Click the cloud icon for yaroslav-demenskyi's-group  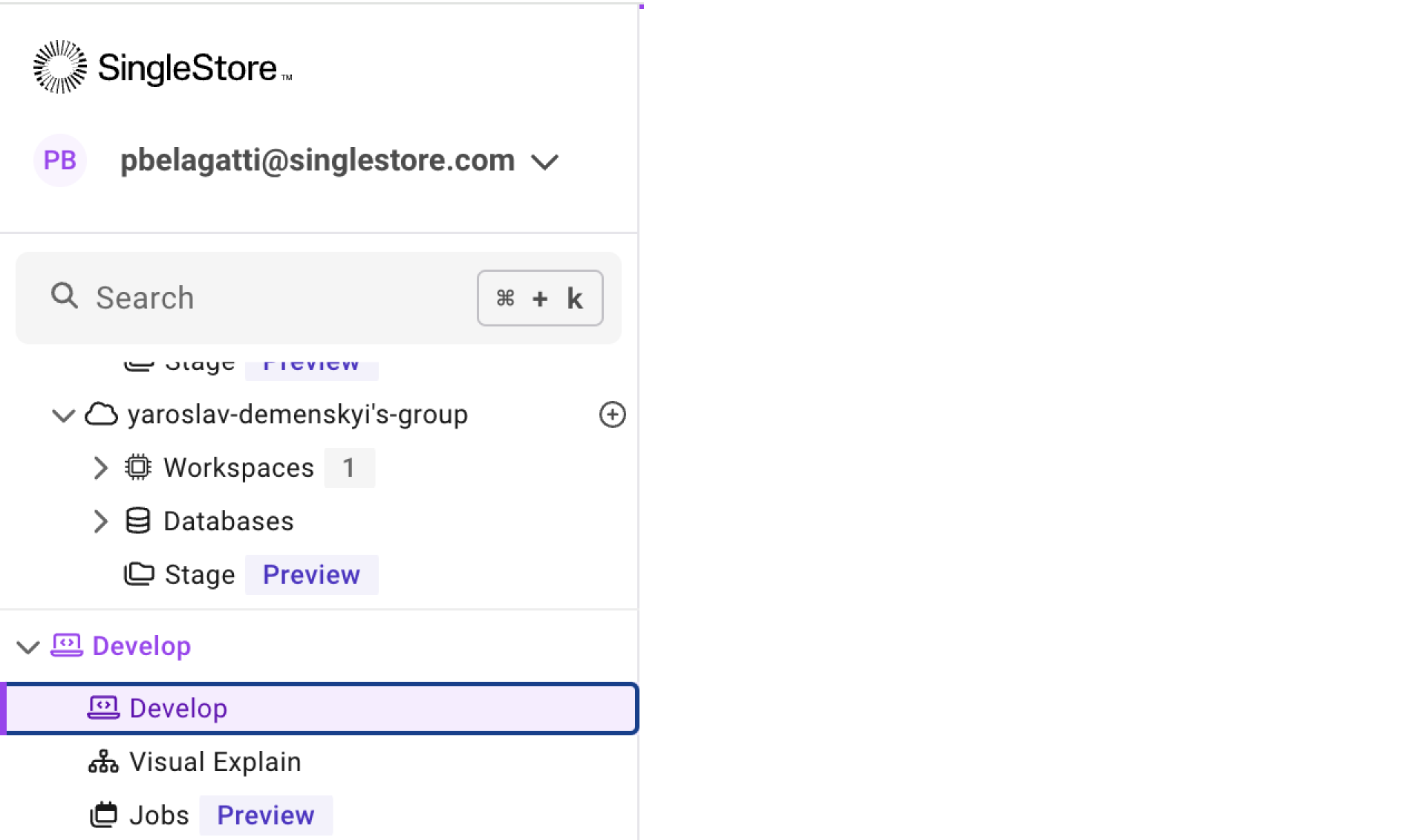point(101,414)
